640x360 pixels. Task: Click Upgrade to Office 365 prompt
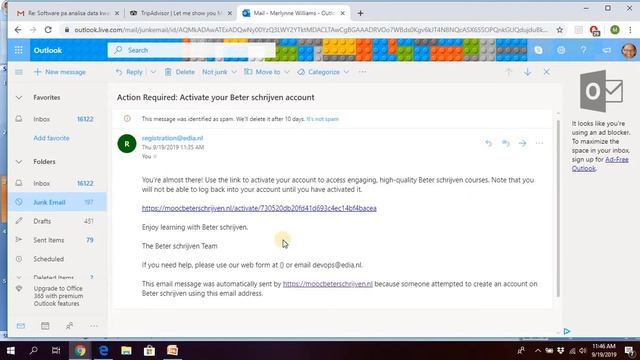coord(58,296)
